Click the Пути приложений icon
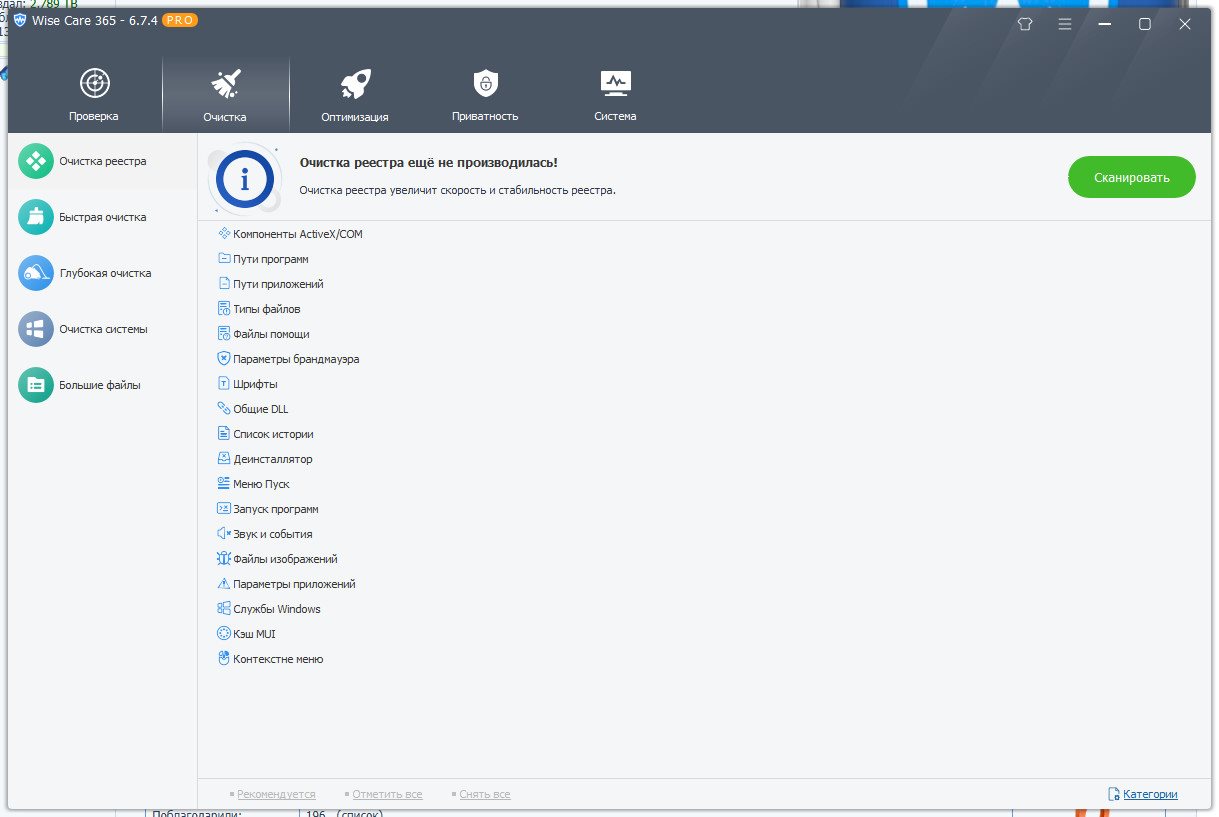This screenshot has width=1219, height=817. [224, 283]
